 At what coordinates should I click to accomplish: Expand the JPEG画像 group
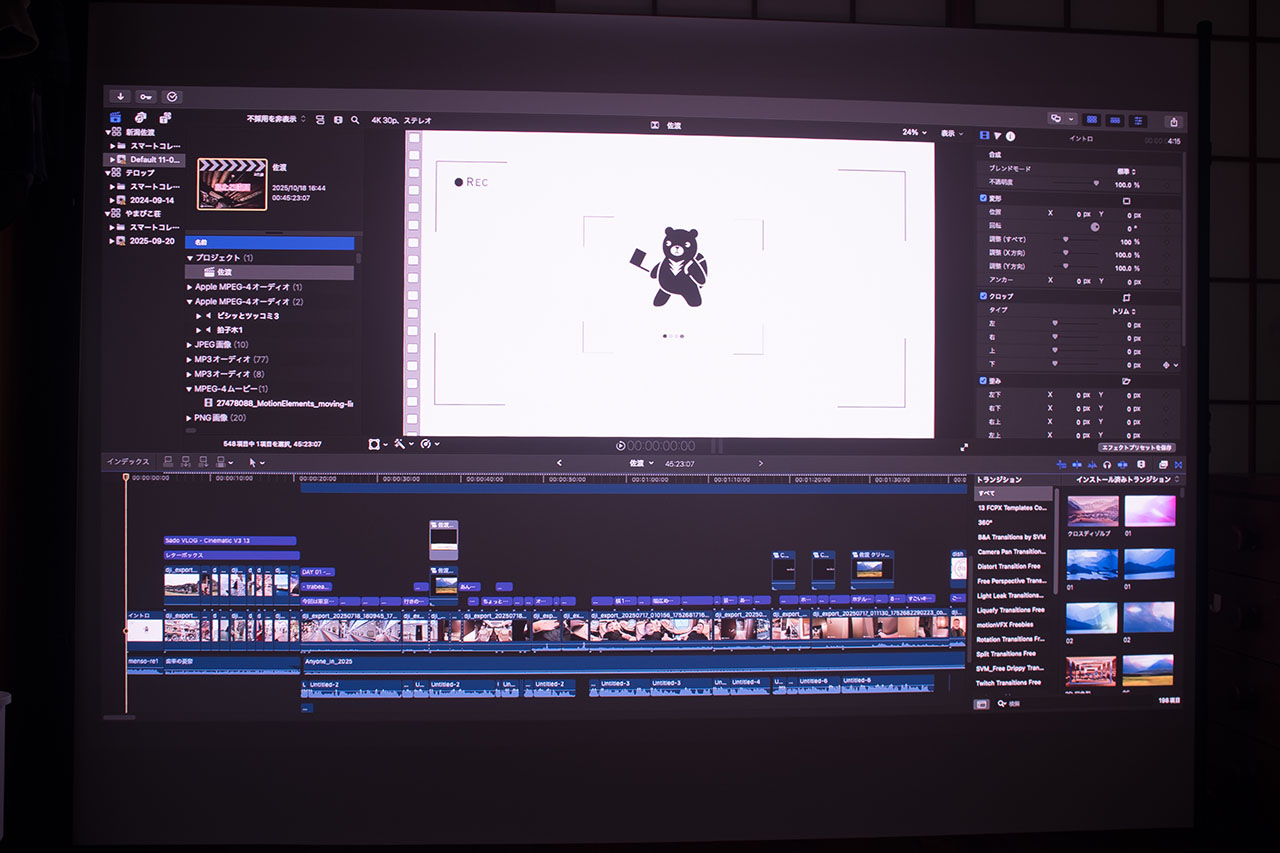tap(190, 344)
